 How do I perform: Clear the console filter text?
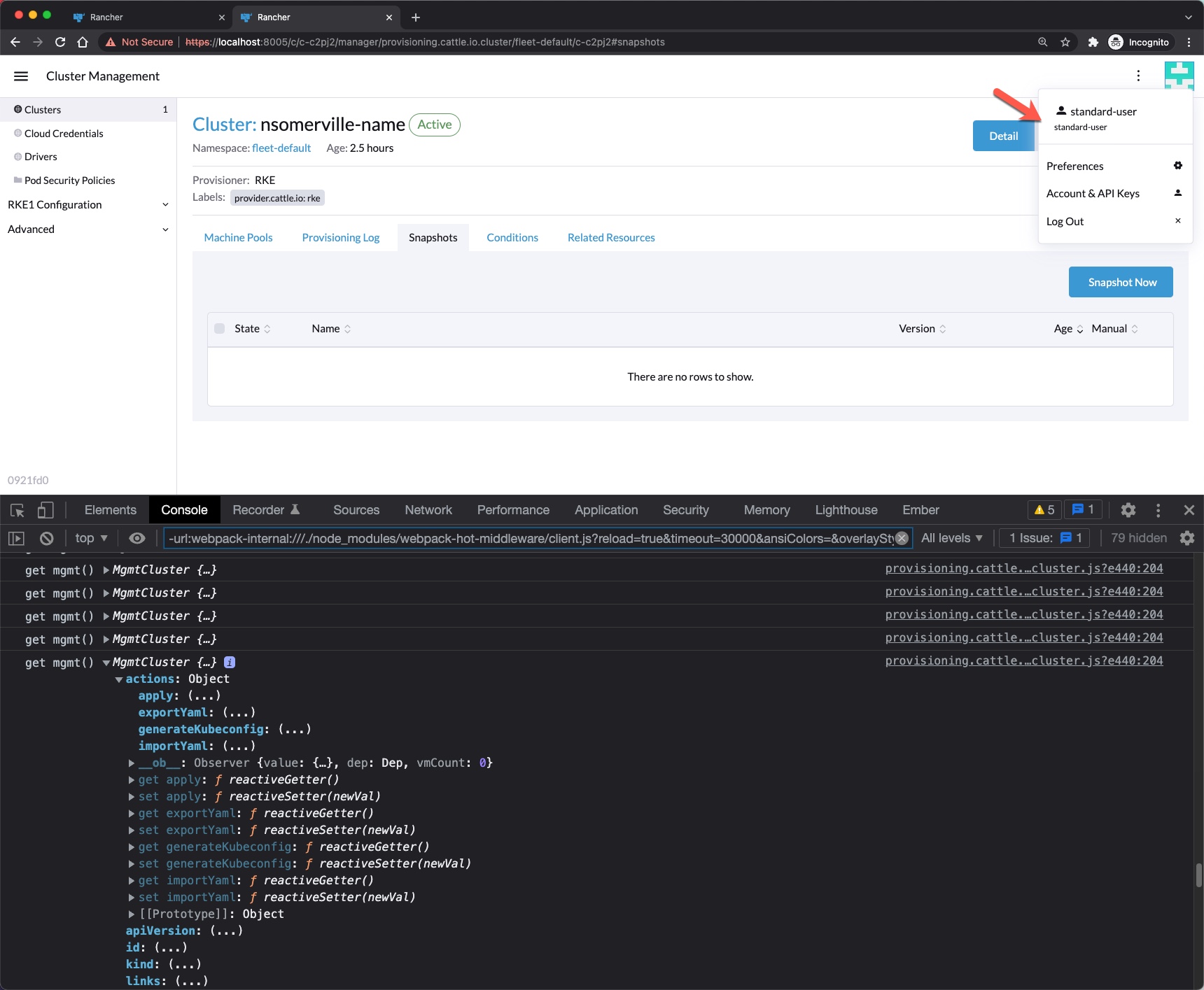902,538
